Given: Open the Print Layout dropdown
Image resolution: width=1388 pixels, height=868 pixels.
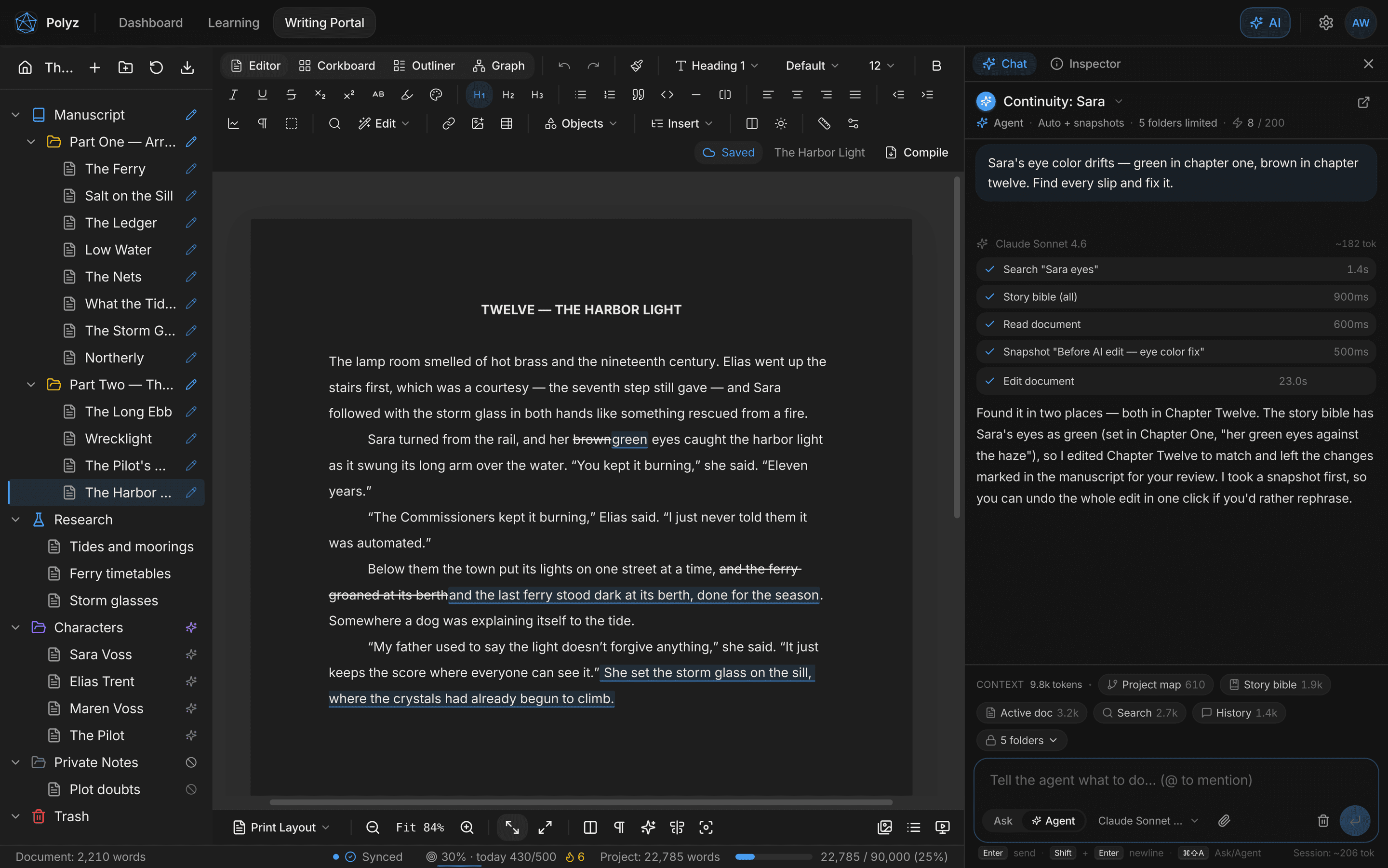Looking at the screenshot, I should click(x=281, y=827).
